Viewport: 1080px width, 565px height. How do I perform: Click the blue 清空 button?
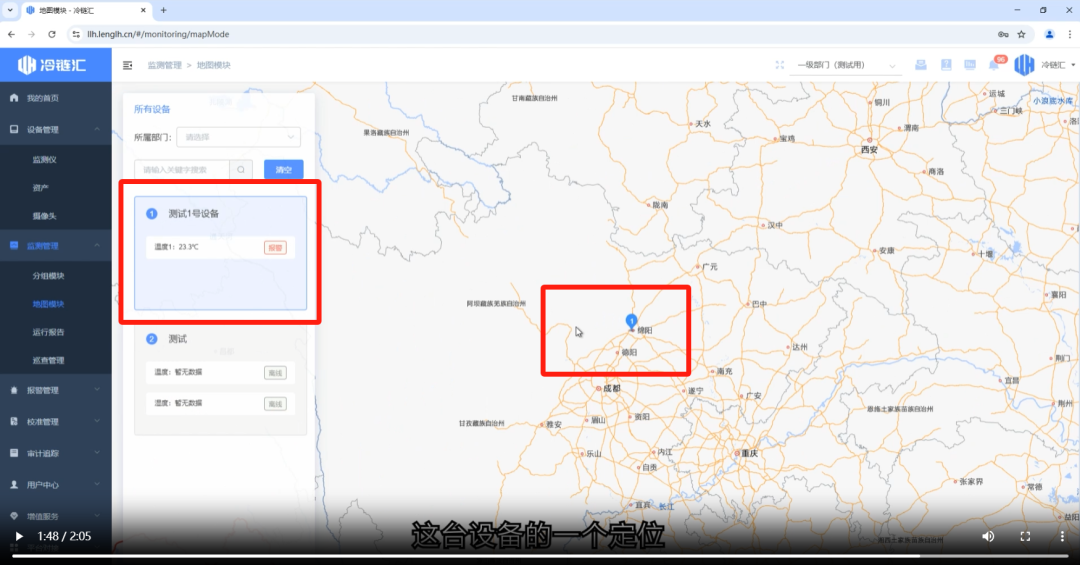pos(284,170)
